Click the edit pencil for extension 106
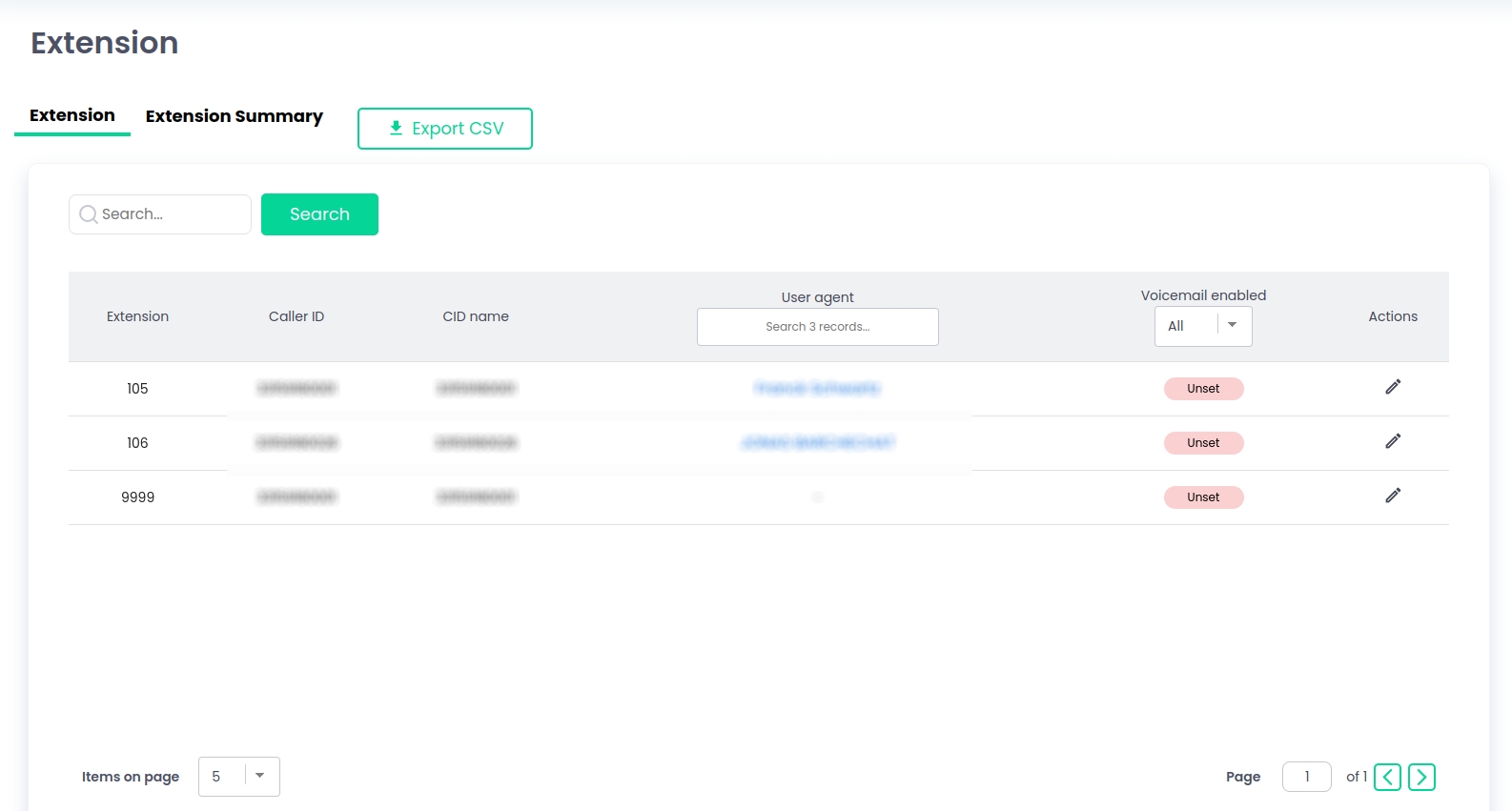Image resolution: width=1512 pixels, height=811 pixels. coord(1393,441)
